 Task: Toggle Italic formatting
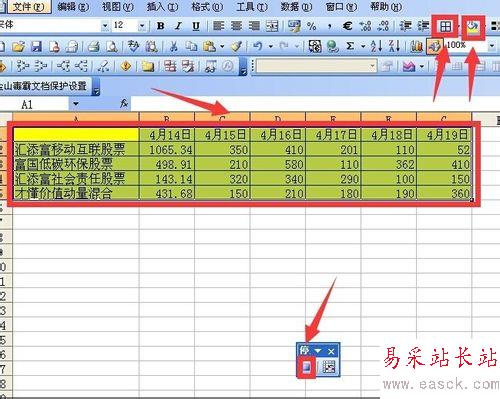point(178,26)
